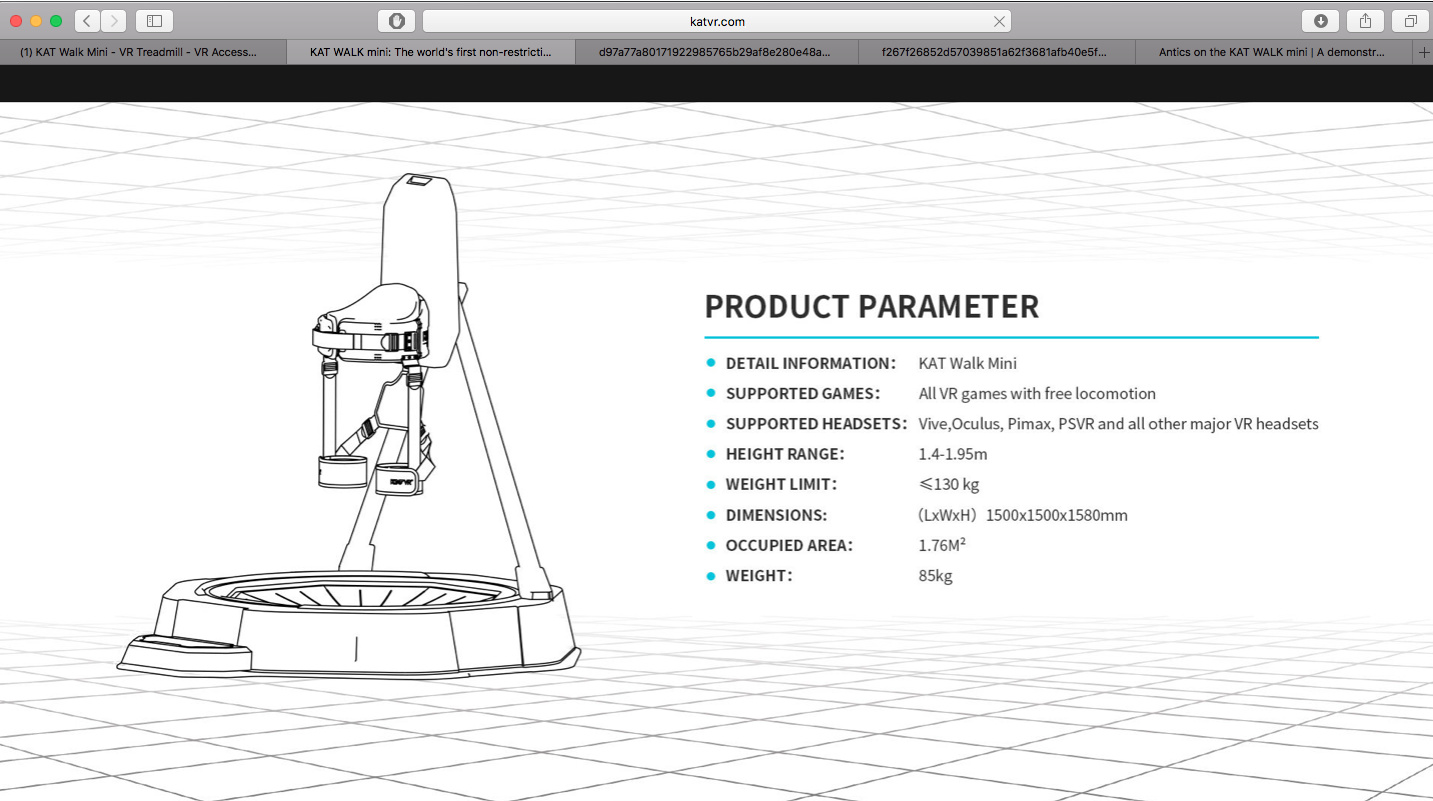Open the Share menu
Screen dimensions: 1433x801
pyautogui.click(x=1365, y=21)
